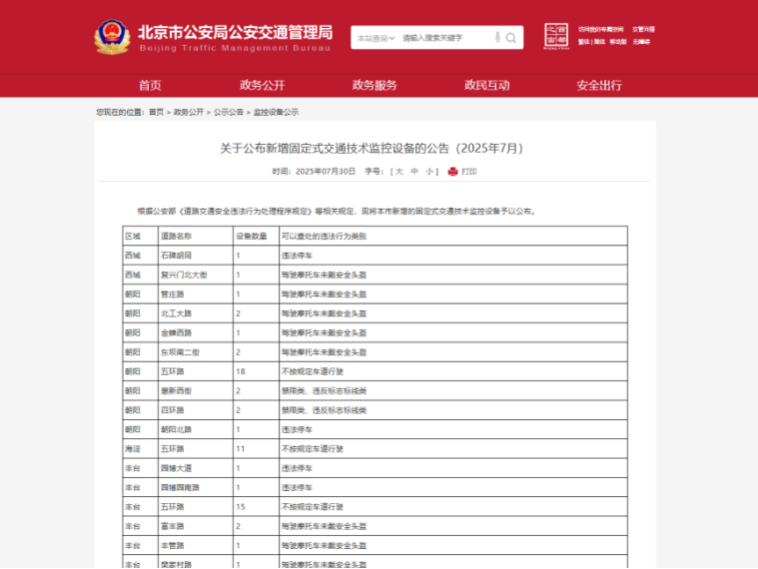The width and height of the screenshot is (758, 569).
Task: Click the voice search microphone icon
Action: [496, 38]
